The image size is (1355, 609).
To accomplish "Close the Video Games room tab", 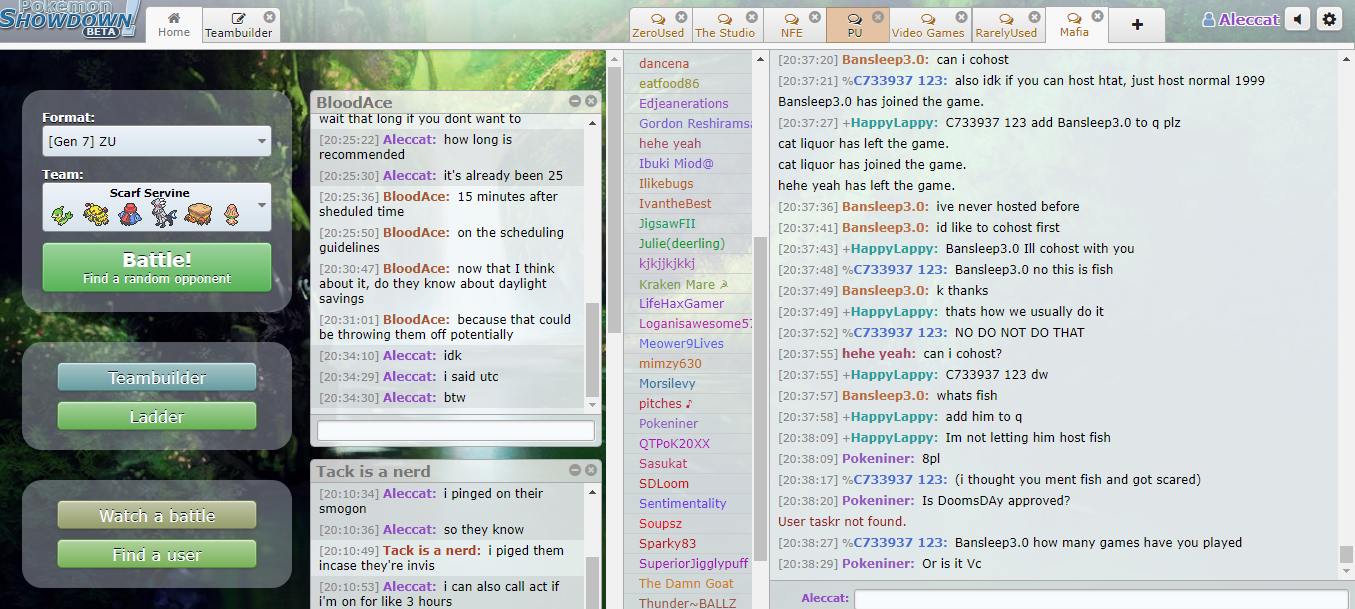I will [961, 17].
